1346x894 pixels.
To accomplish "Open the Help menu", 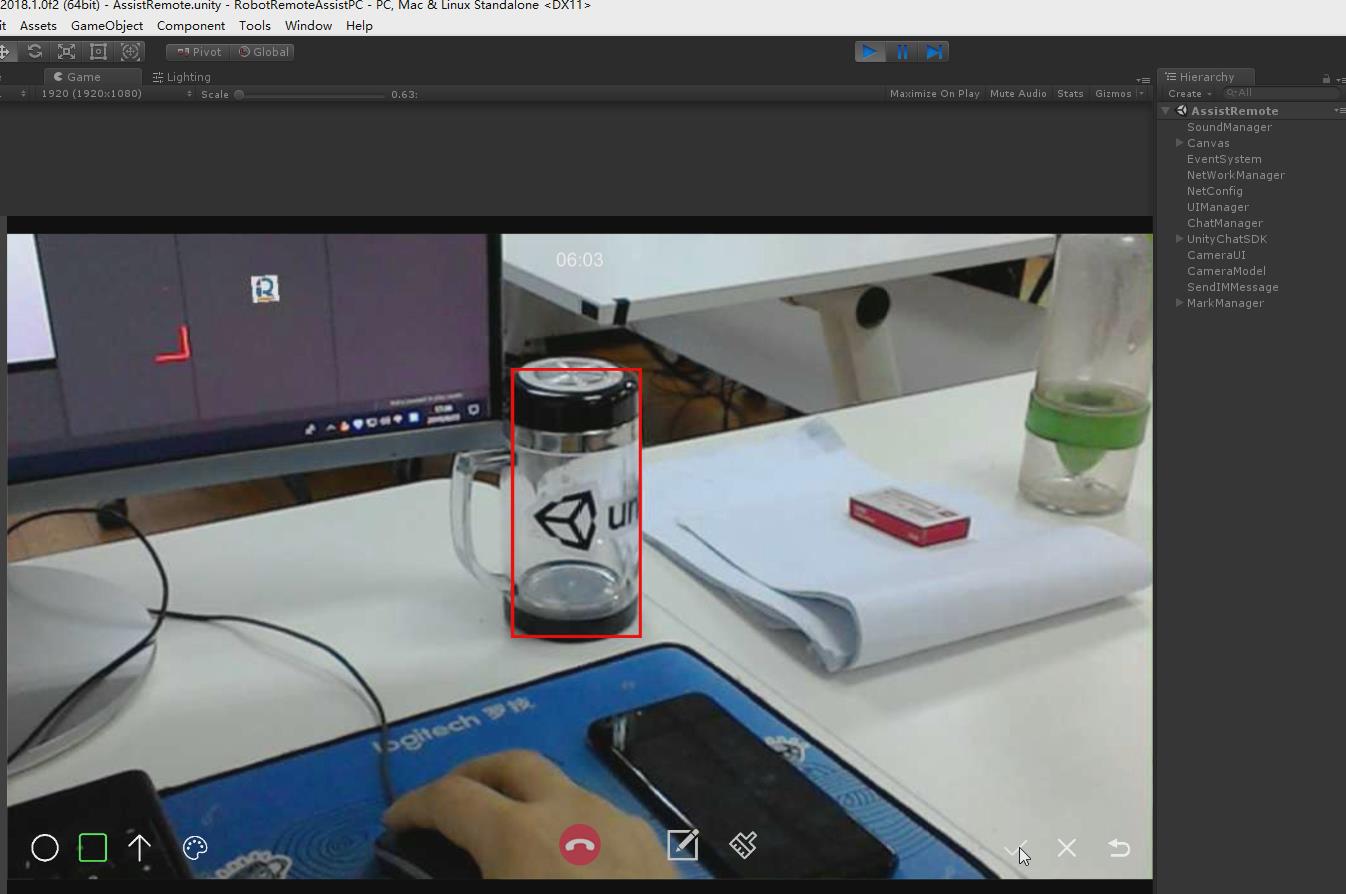I will click(x=359, y=25).
